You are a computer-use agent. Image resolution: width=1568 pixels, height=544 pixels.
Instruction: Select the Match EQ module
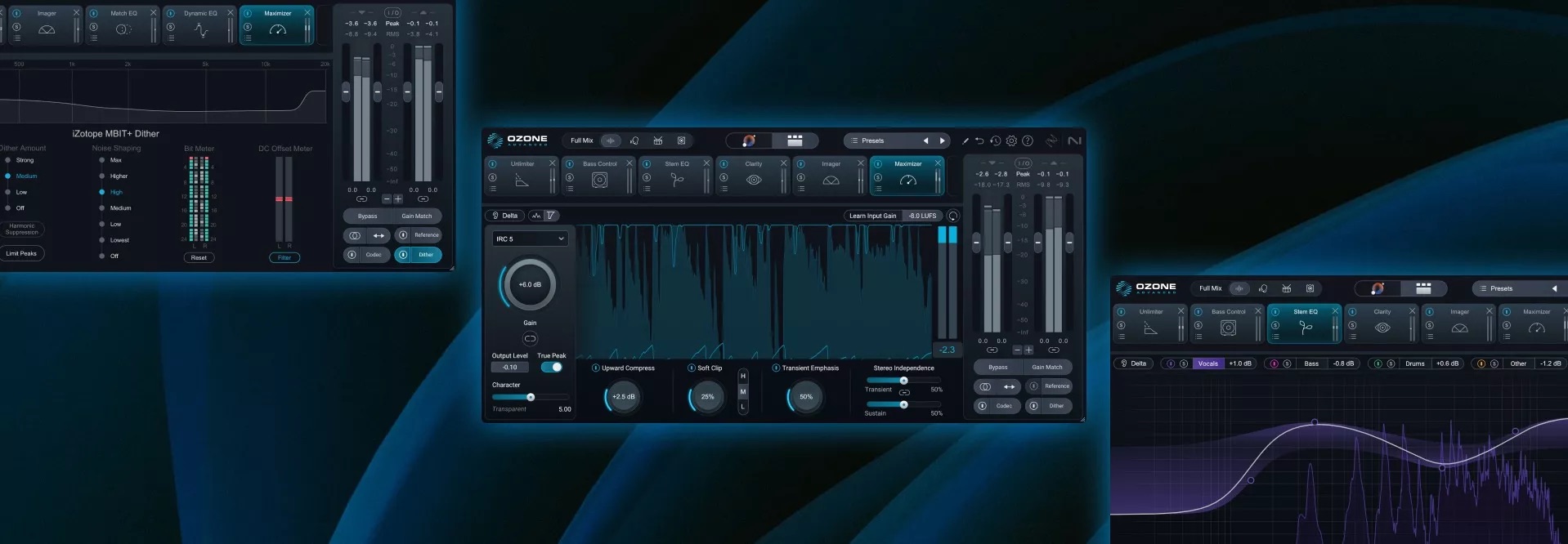point(123,25)
